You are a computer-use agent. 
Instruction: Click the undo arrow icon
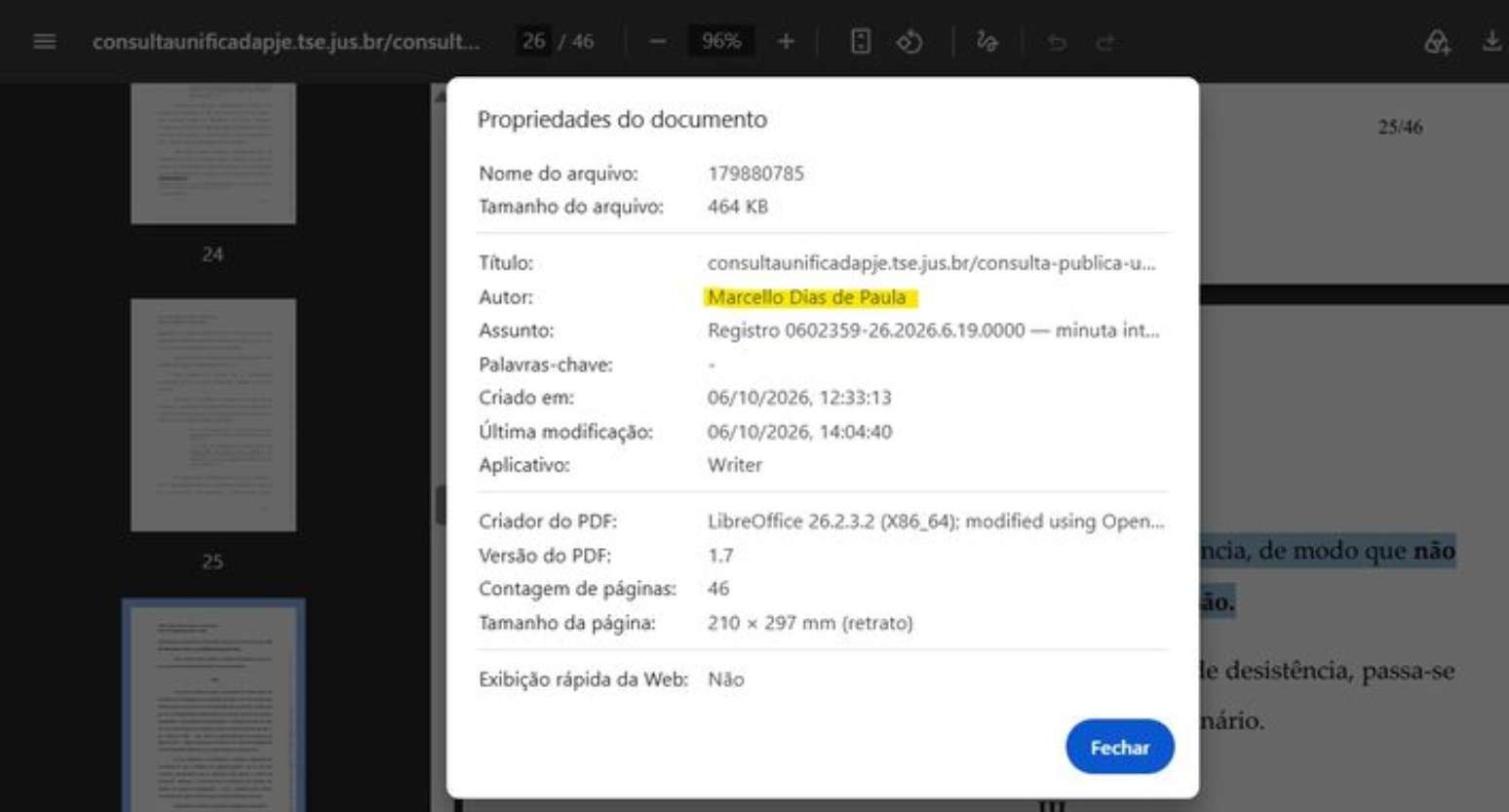1057,42
